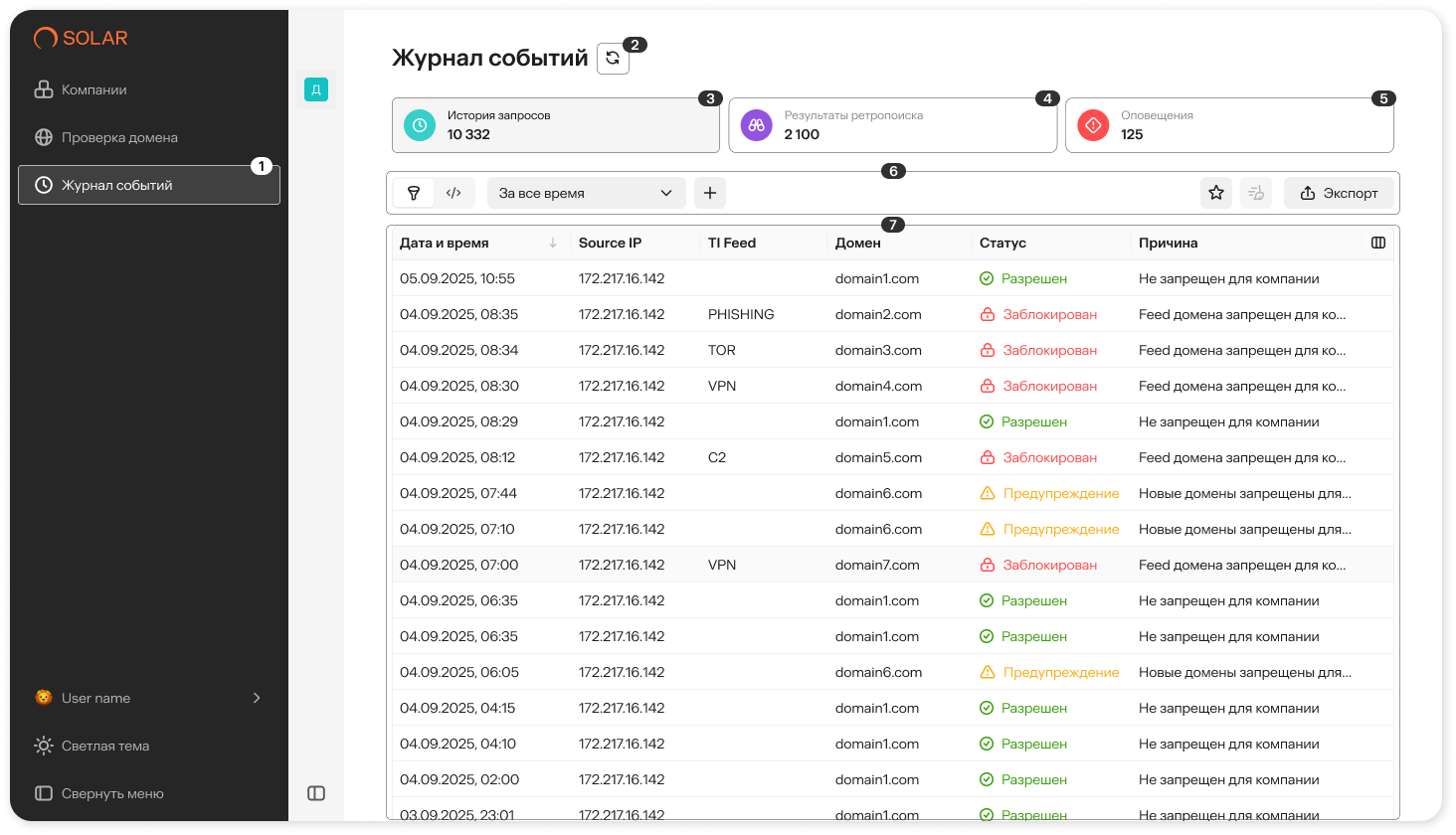The height and width of the screenshot is (835, 1456).
Task: Open the За все время period dropdown
Action: click(x=586, y=193)
